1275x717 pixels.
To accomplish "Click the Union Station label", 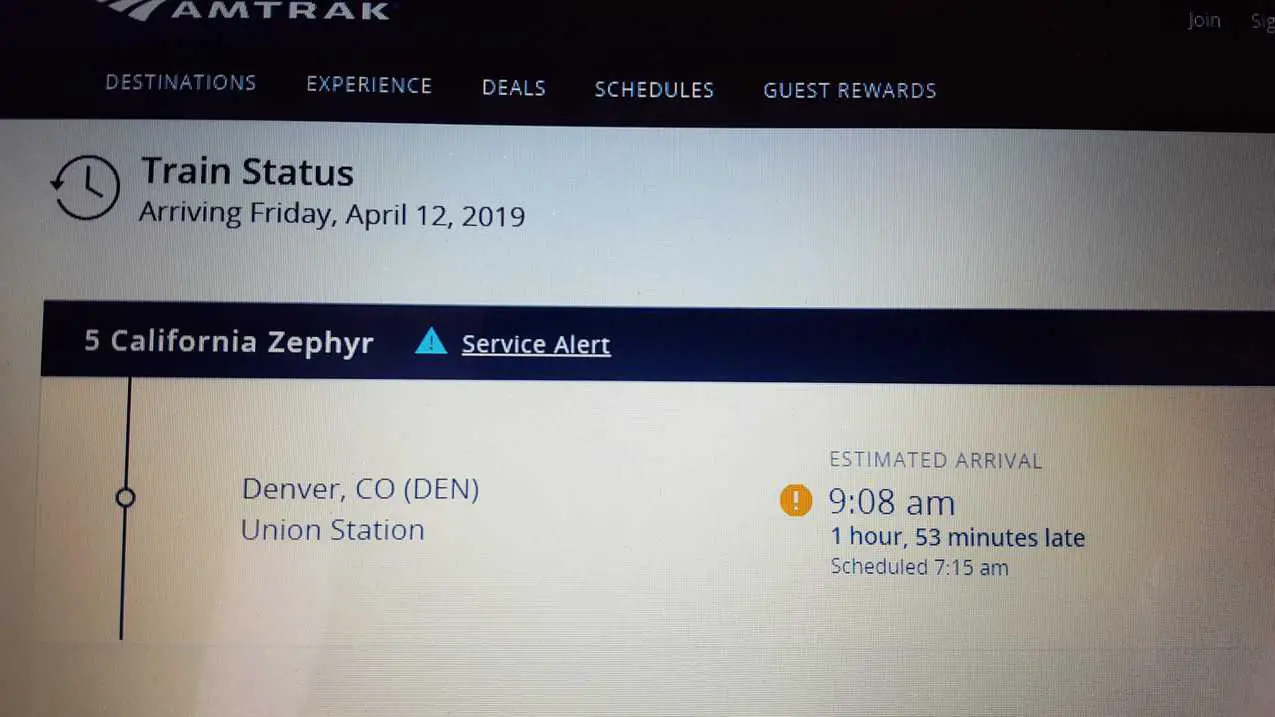I will click(x=332, y=530).
